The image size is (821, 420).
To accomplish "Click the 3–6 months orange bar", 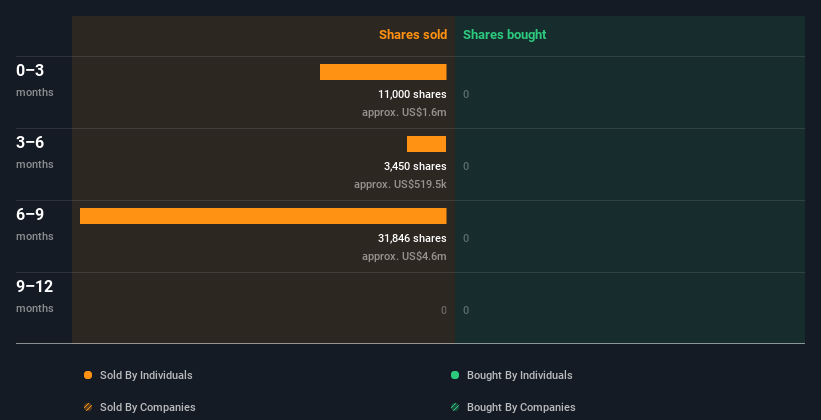I will (426, 144).
